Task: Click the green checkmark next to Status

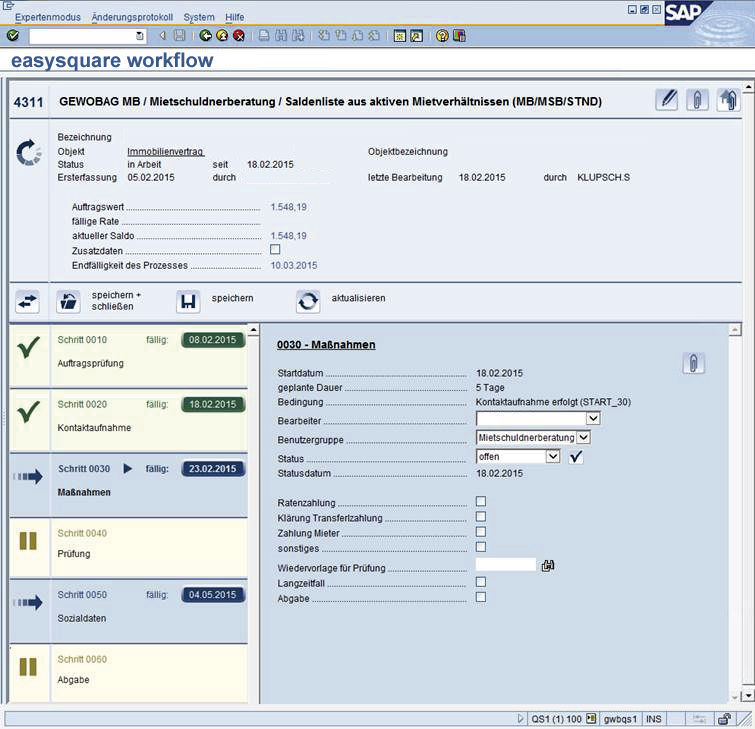Action: pos(575,457)
